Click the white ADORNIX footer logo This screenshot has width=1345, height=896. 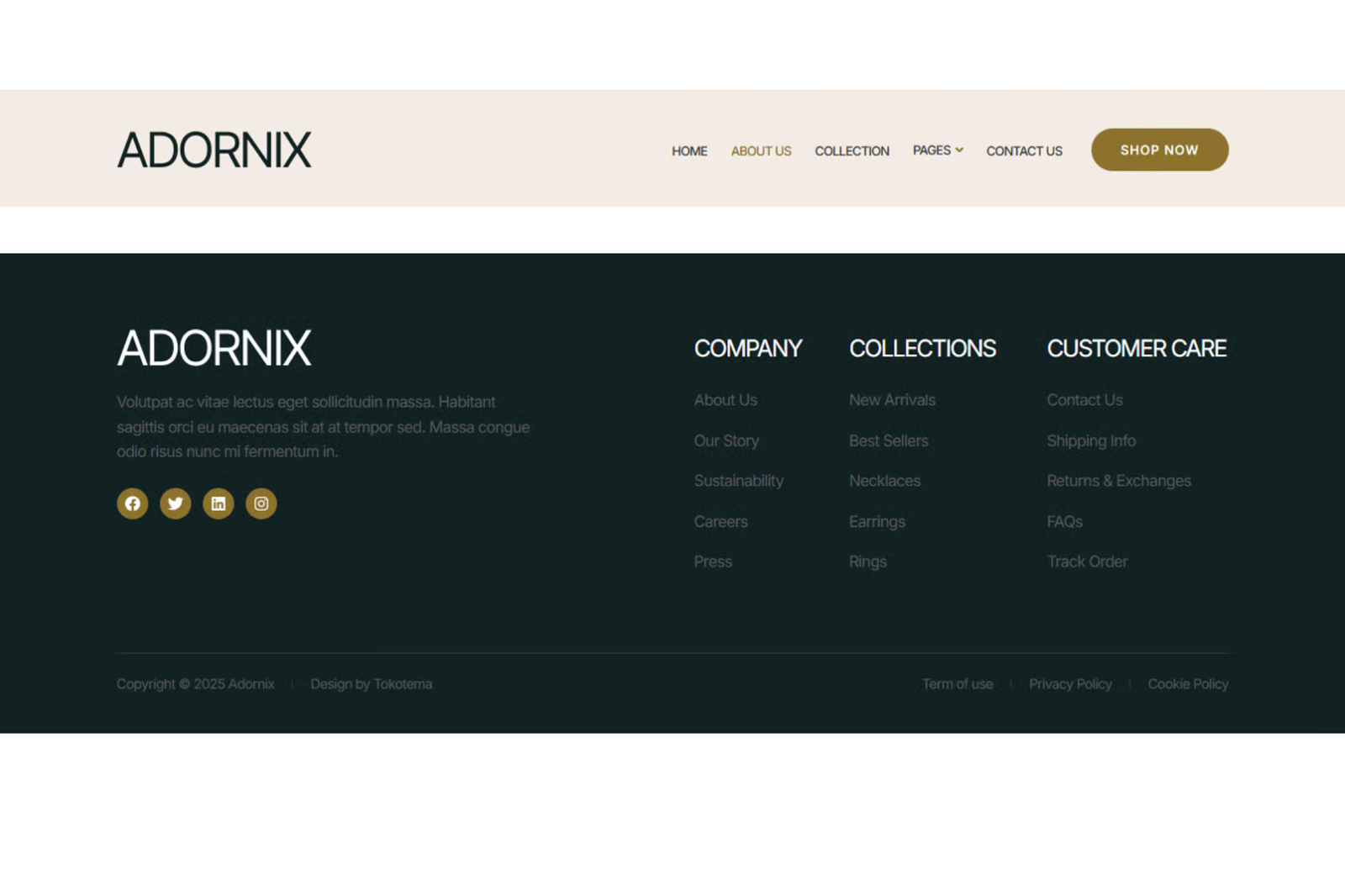click(x=214, y=348)
